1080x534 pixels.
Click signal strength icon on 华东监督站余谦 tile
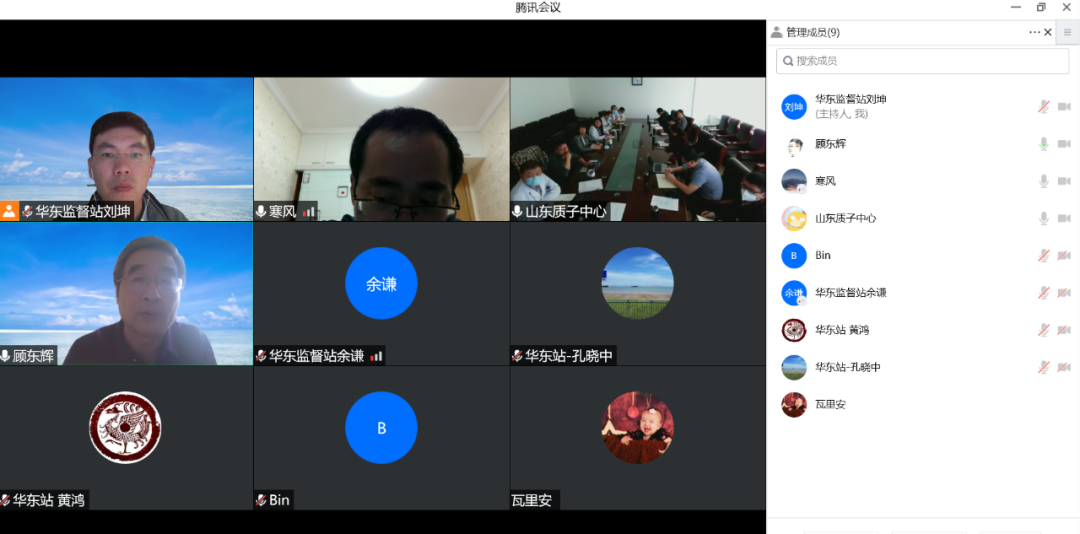[x=376, y=356]
